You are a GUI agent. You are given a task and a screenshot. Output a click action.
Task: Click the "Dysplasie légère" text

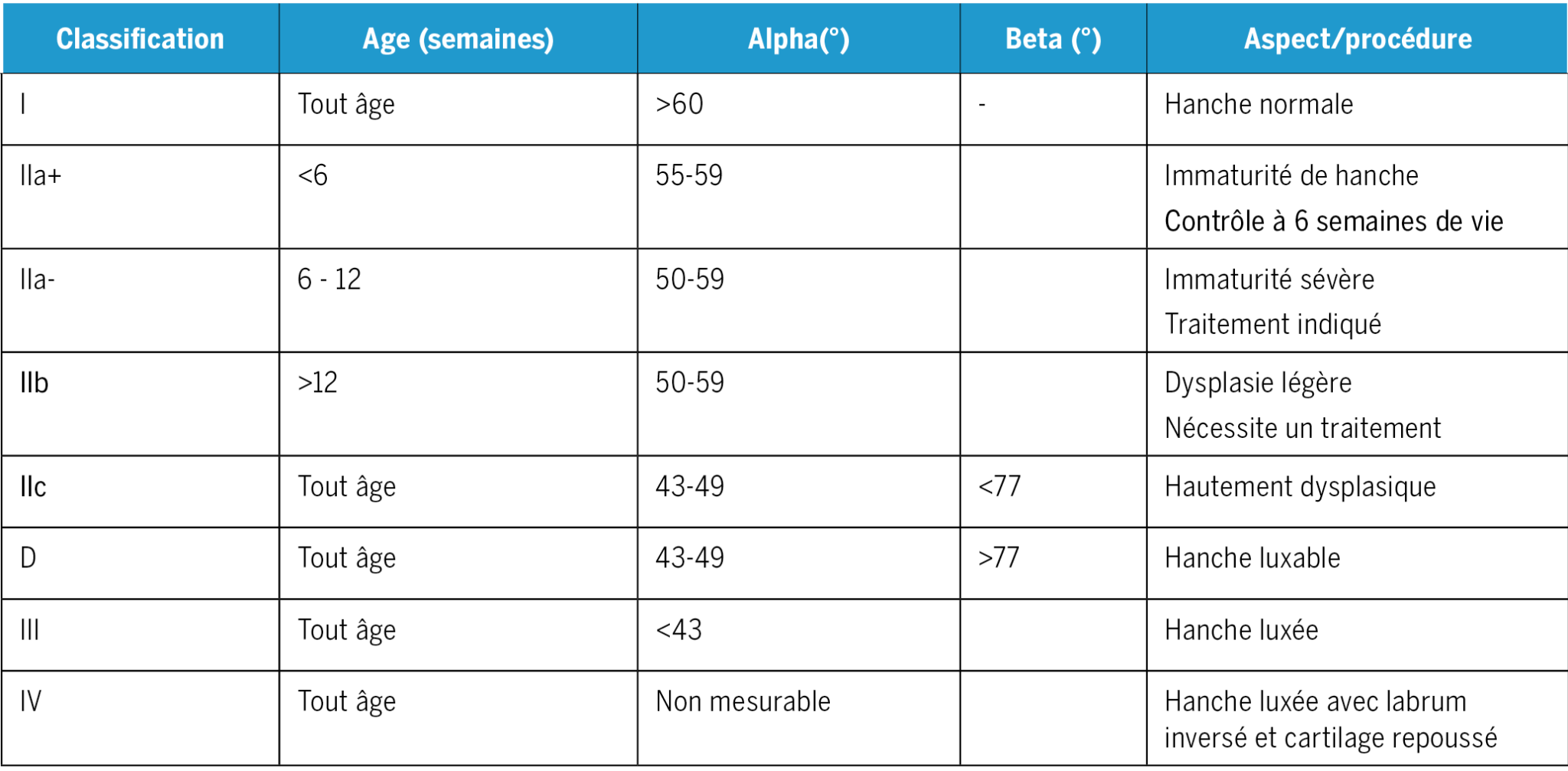[1258, 383]
